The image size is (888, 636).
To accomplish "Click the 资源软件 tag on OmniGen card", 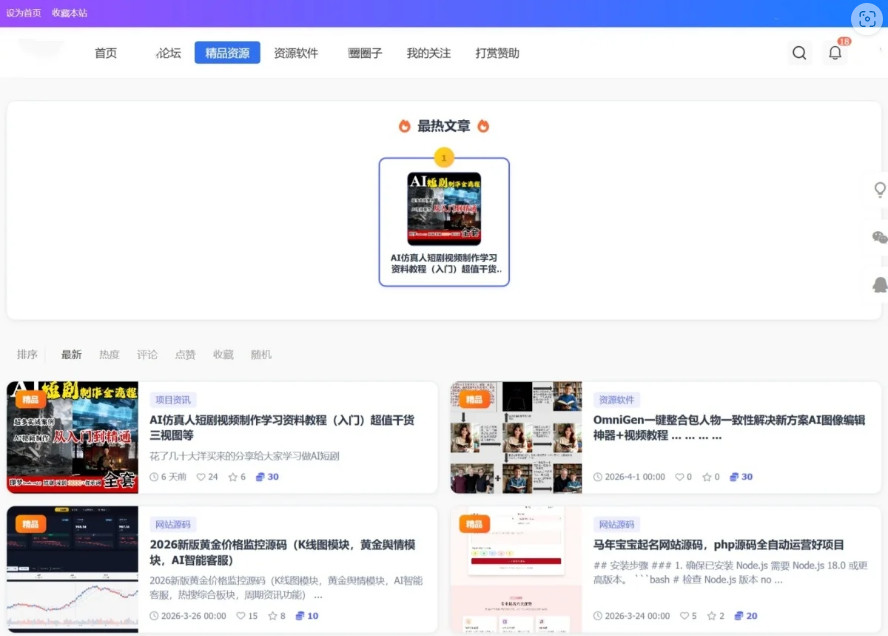I will click(616, 400).
